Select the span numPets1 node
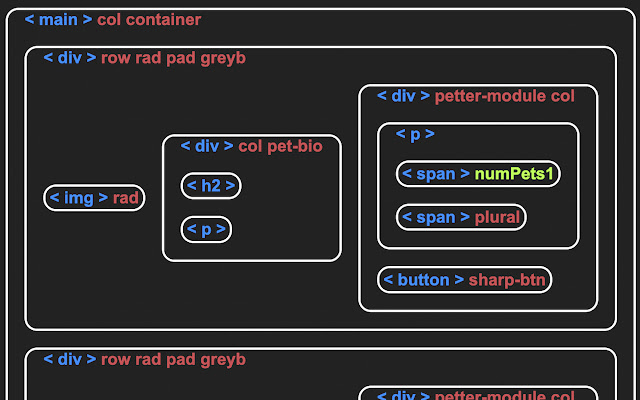The height and width of the screenshot is (400, 640). click(478, 174)
